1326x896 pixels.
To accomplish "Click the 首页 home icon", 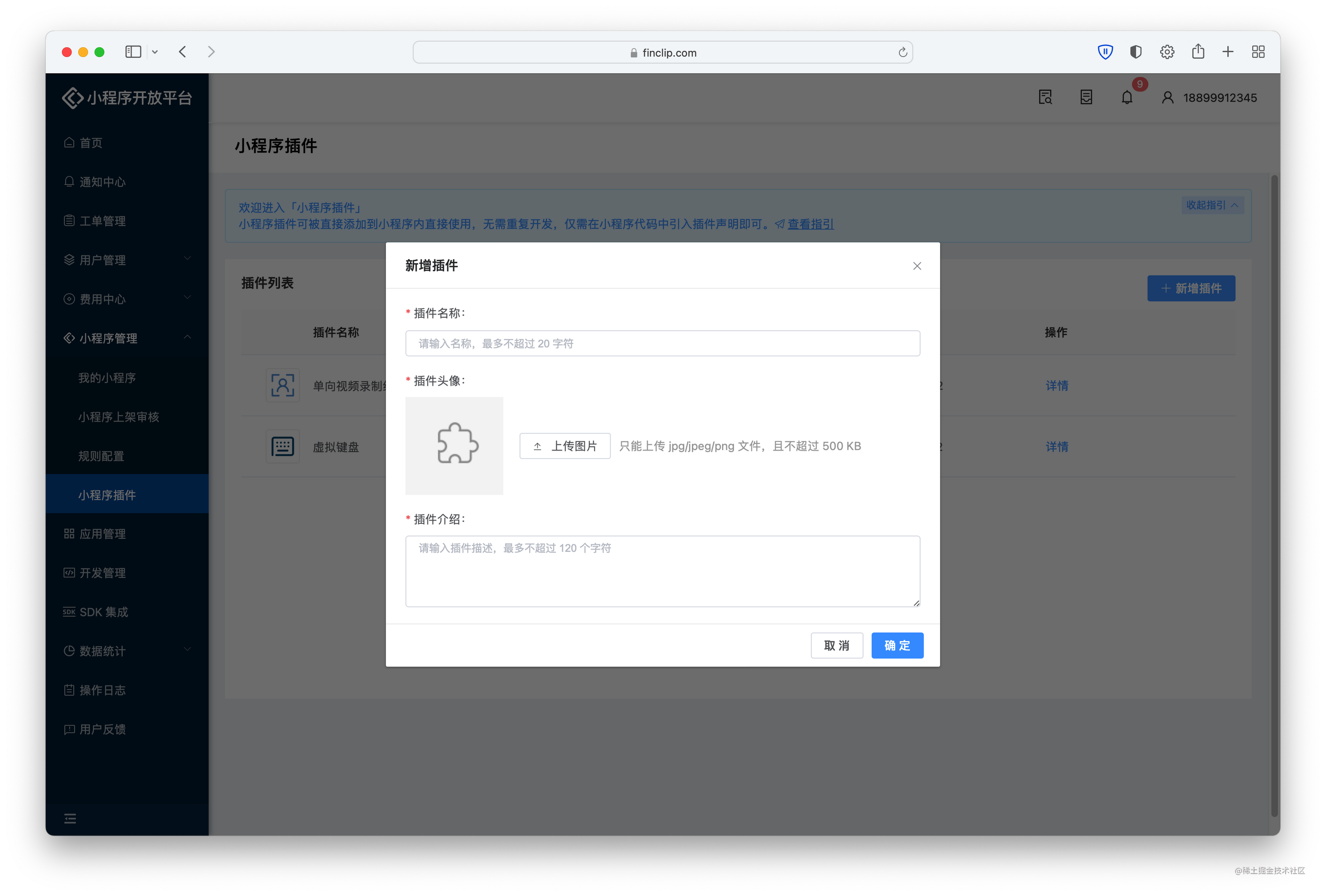I will point(69,142).
